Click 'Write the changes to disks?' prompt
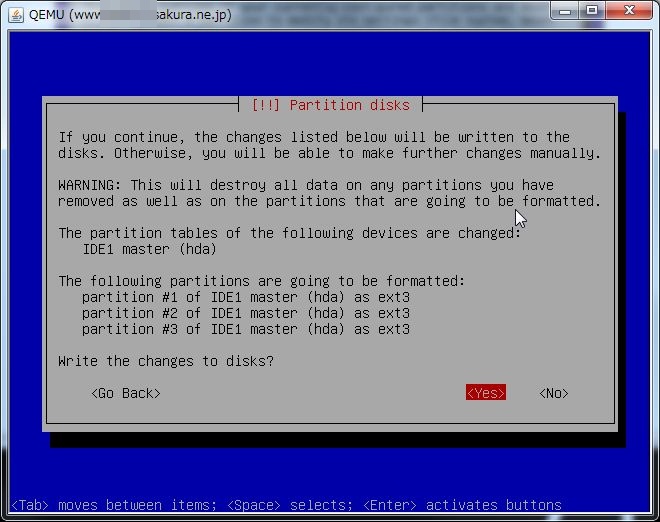The image size is (660, 522). (x=166, y=361)
